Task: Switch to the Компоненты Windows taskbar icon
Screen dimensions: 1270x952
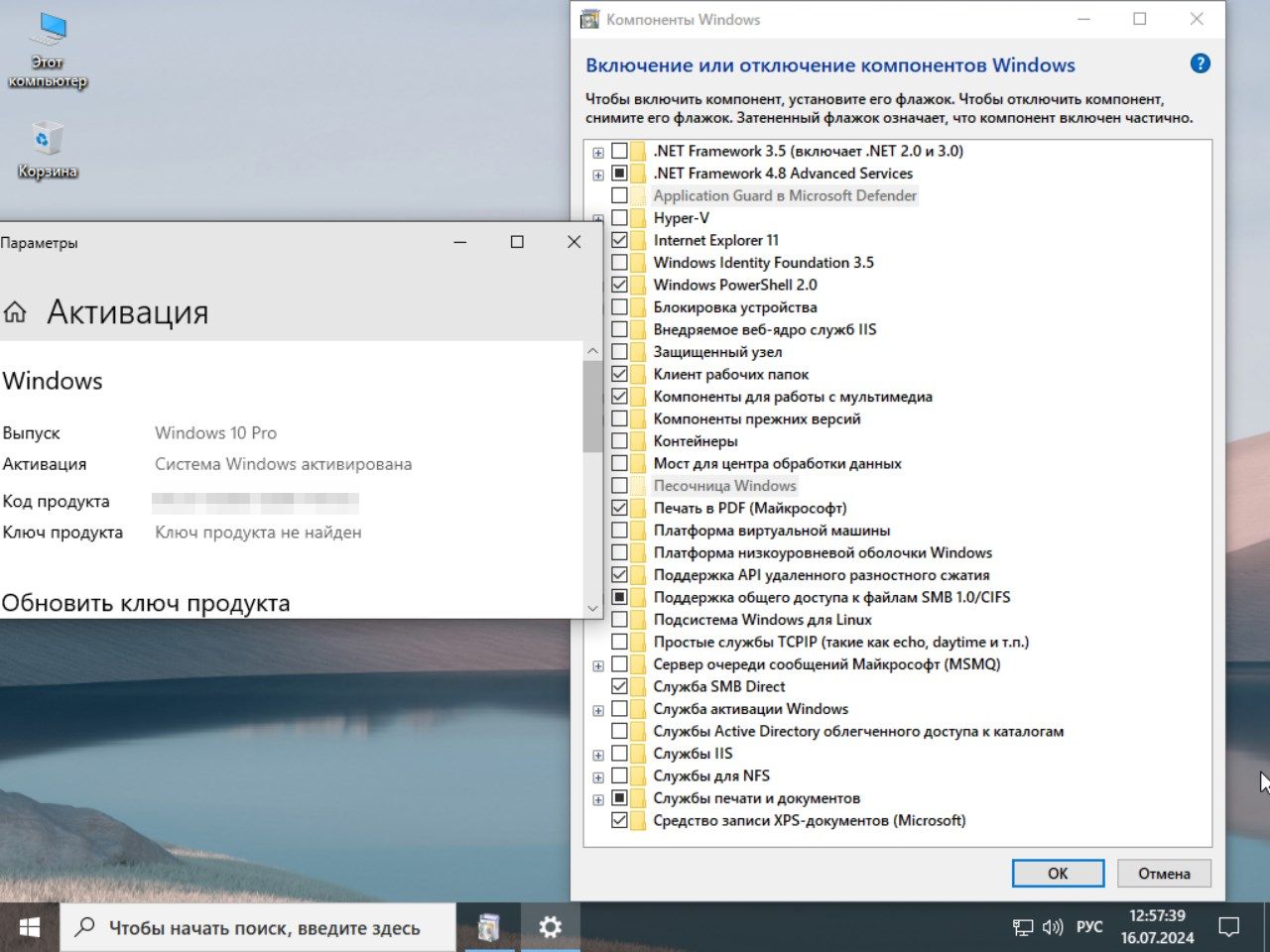Action: click(x=488, y=927)
